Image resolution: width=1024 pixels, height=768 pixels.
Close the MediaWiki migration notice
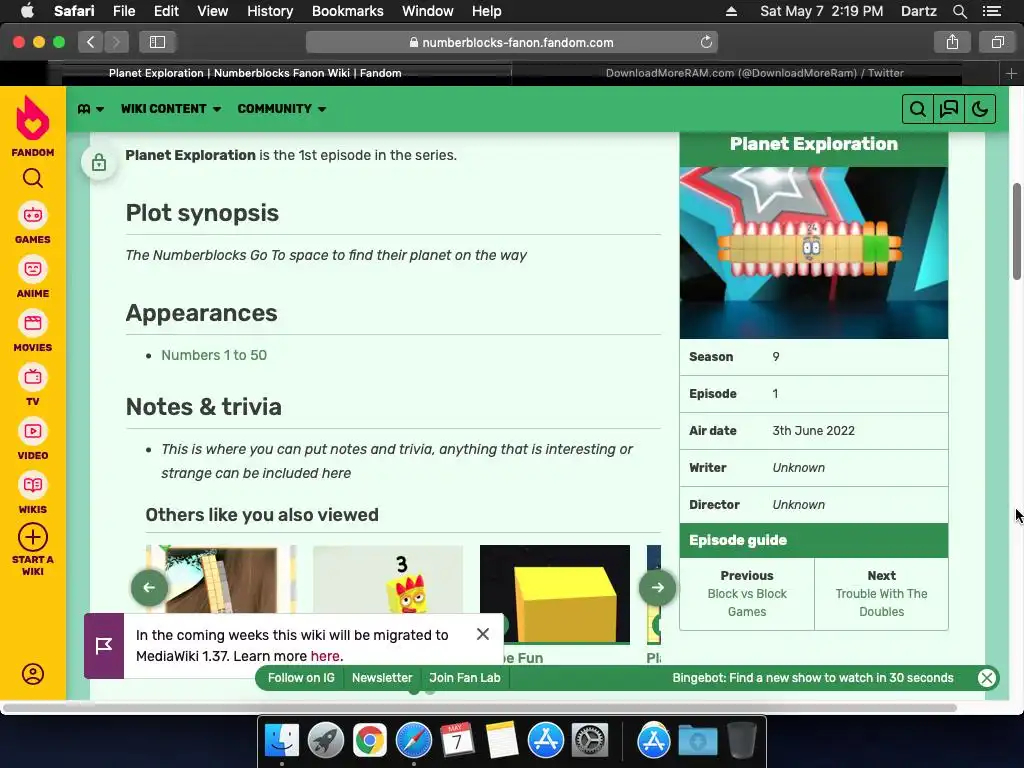click(483, 634)
